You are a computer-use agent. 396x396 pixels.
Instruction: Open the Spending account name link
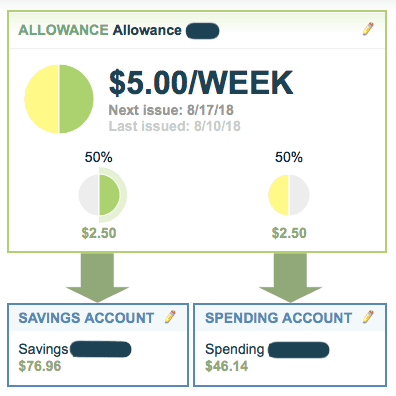coord(235,349)
